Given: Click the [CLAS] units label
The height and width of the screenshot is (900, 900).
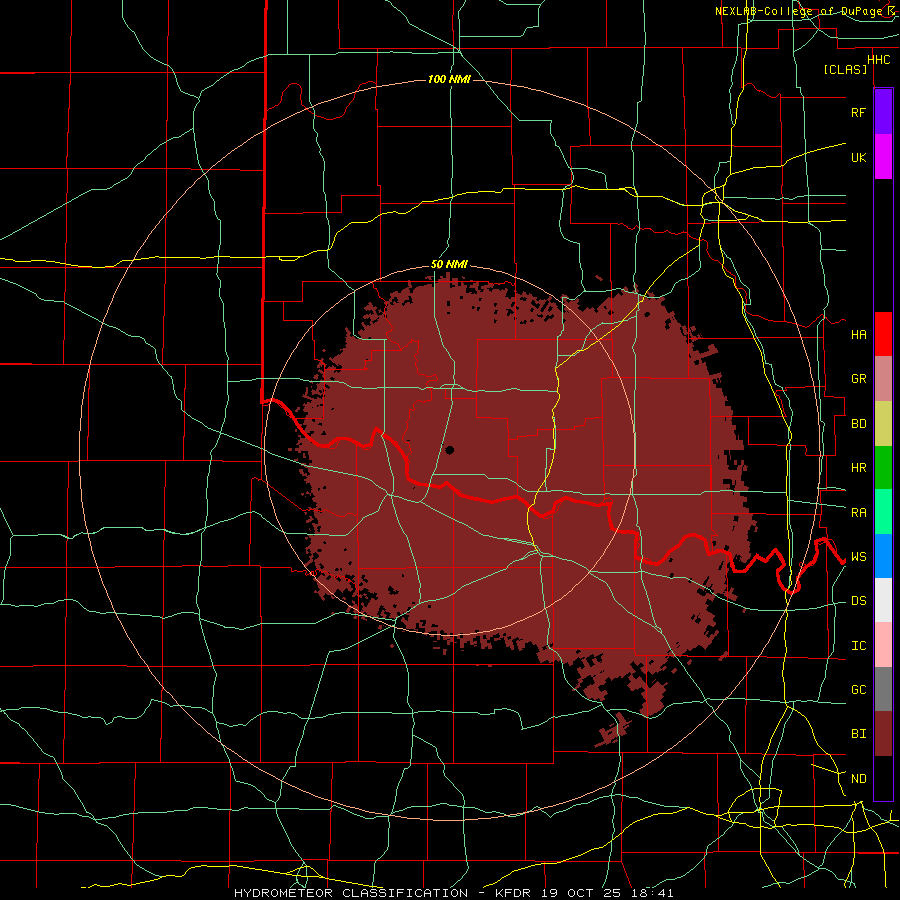Looking at the screenshot, I should click(845, 70).
